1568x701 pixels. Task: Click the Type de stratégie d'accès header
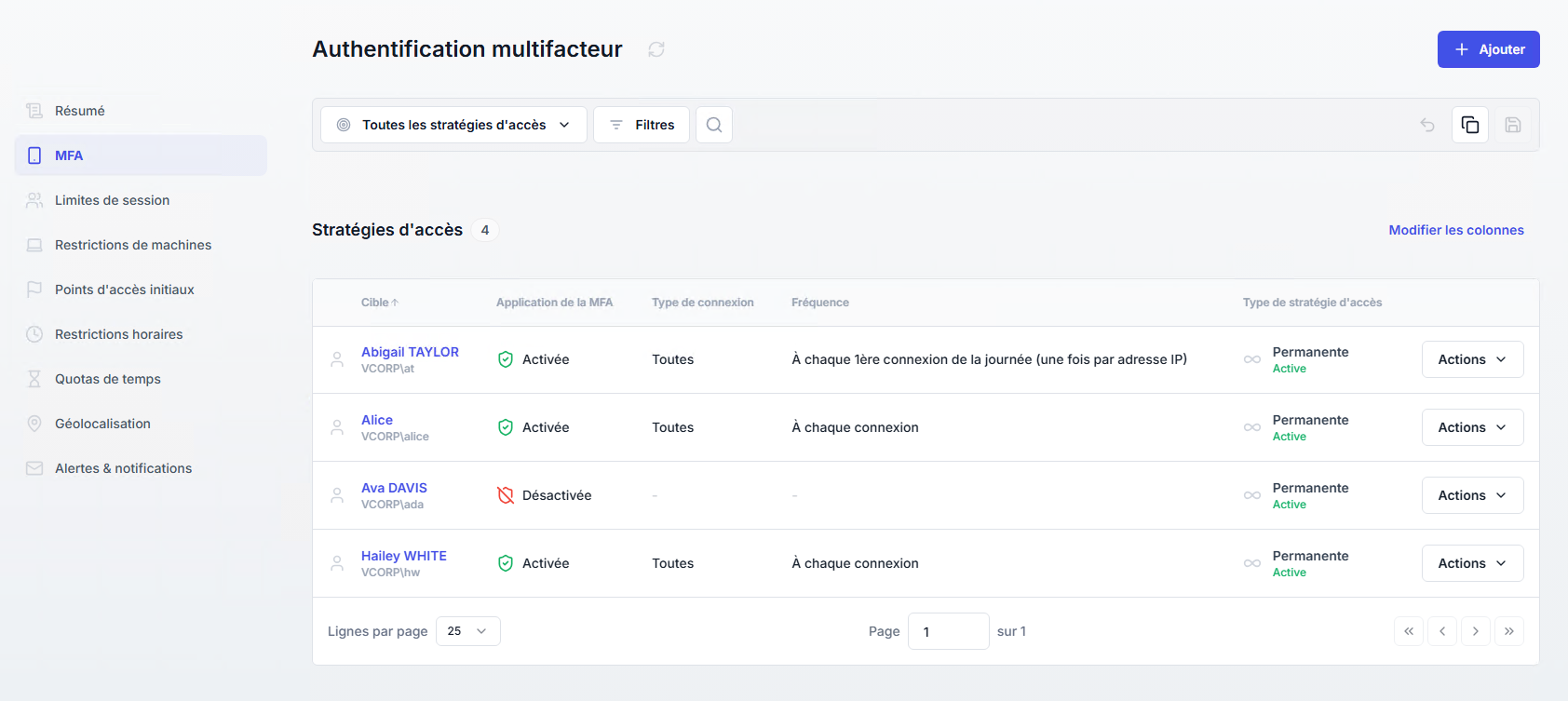point(1312,303)
